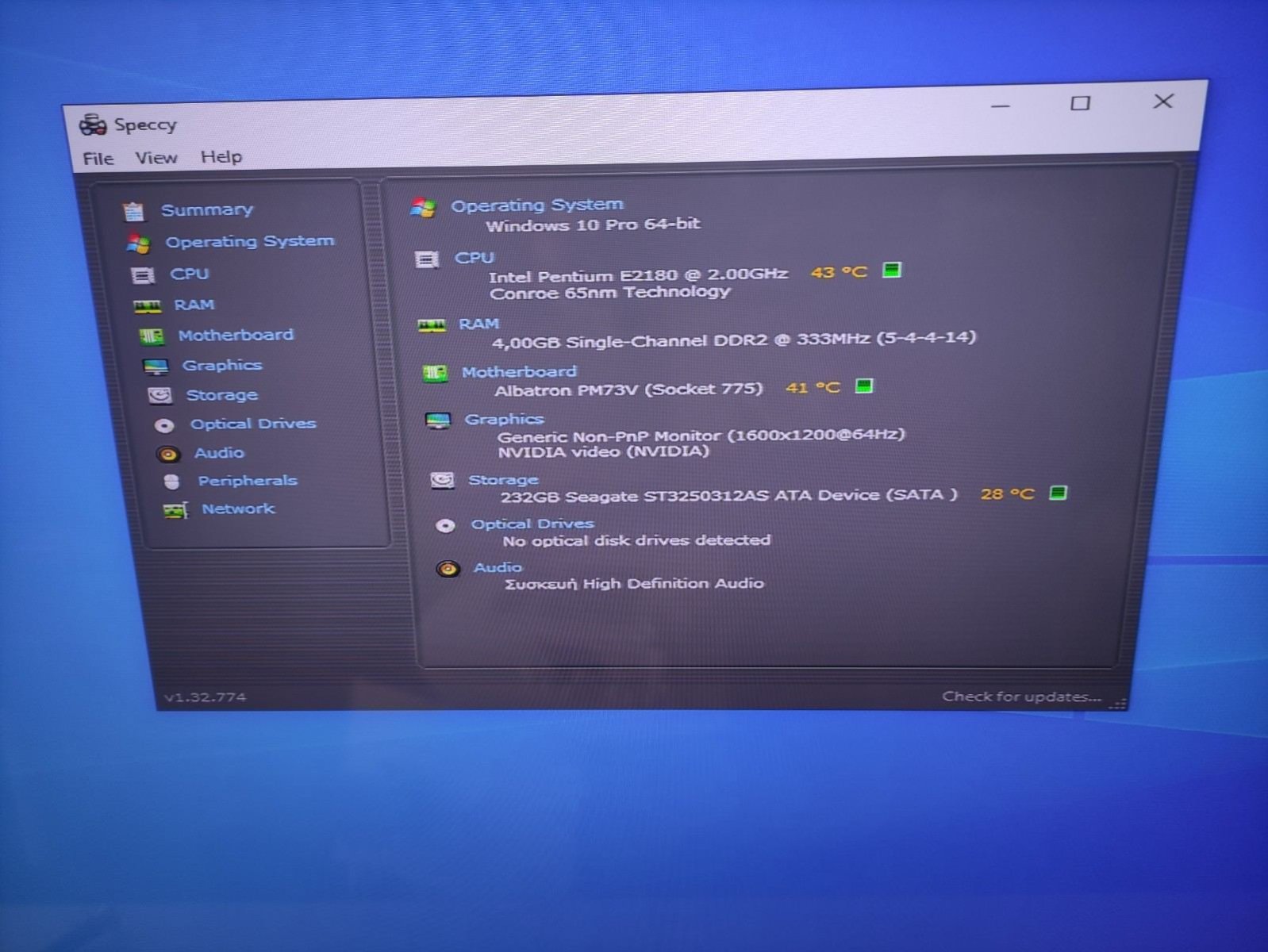
Task: Open the File menu
Action: point(98,159)
